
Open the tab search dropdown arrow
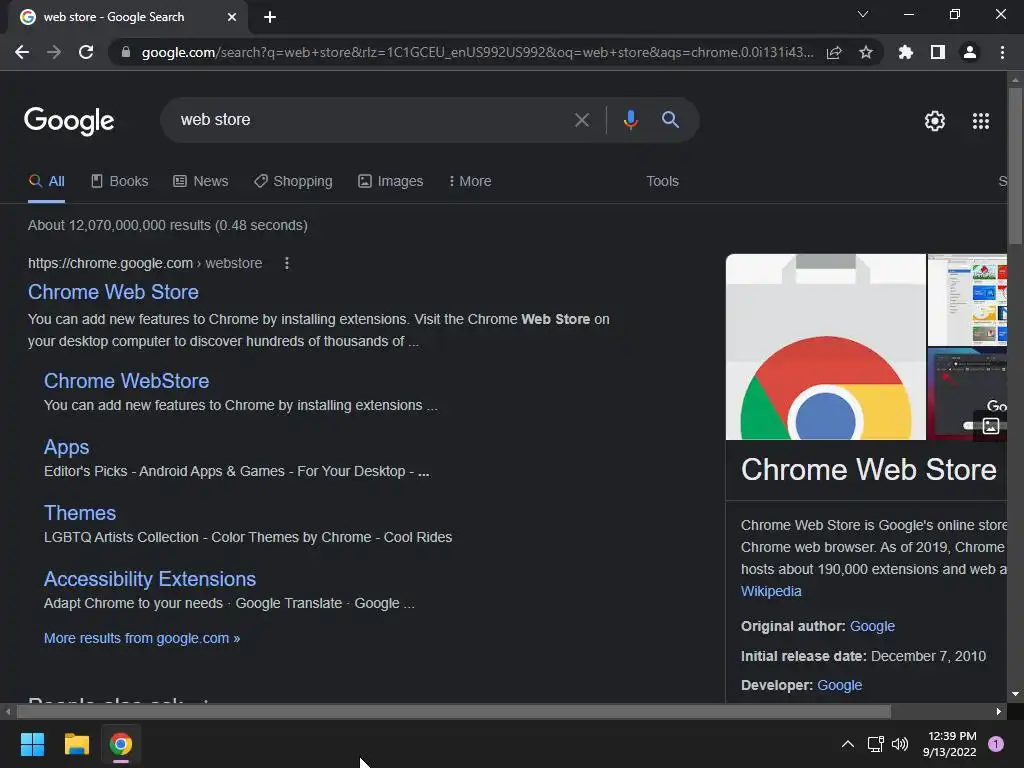click(x=863, y=14)
